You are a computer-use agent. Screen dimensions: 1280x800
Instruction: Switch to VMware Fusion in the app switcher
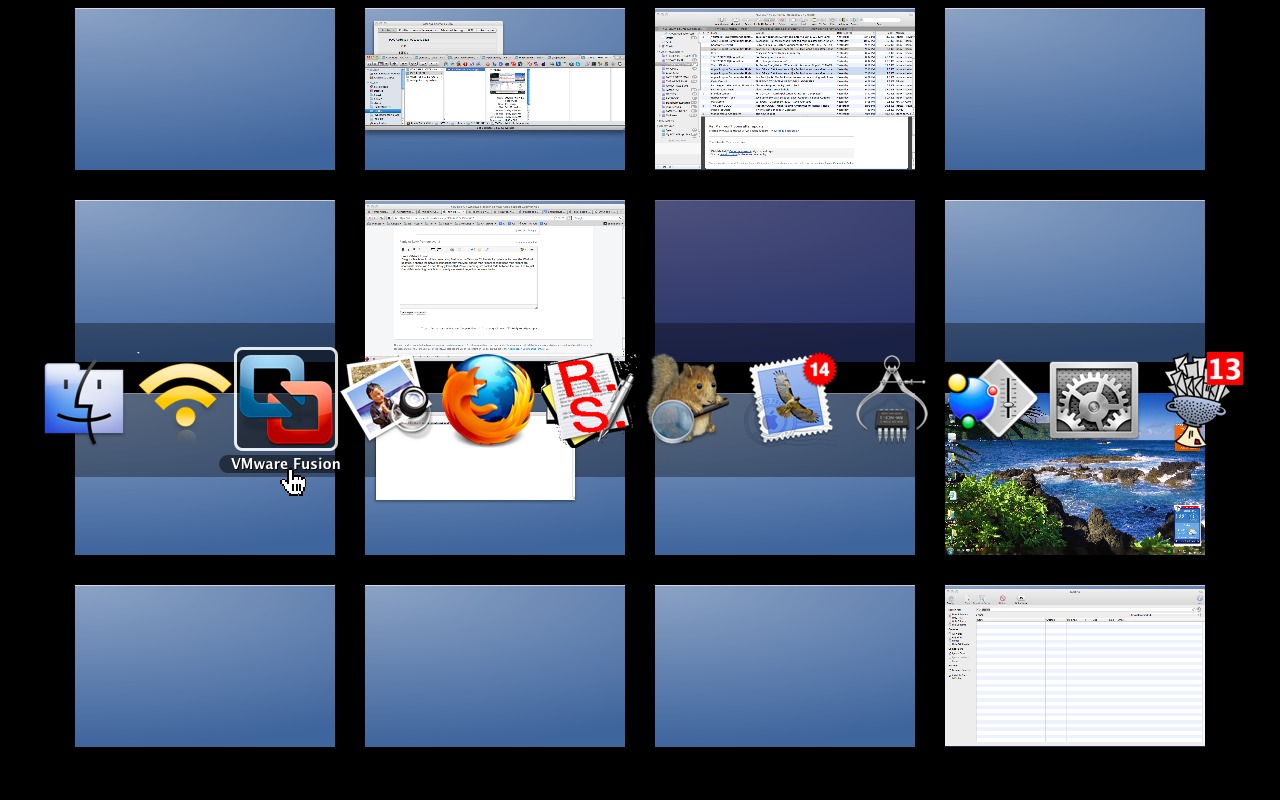286,399
